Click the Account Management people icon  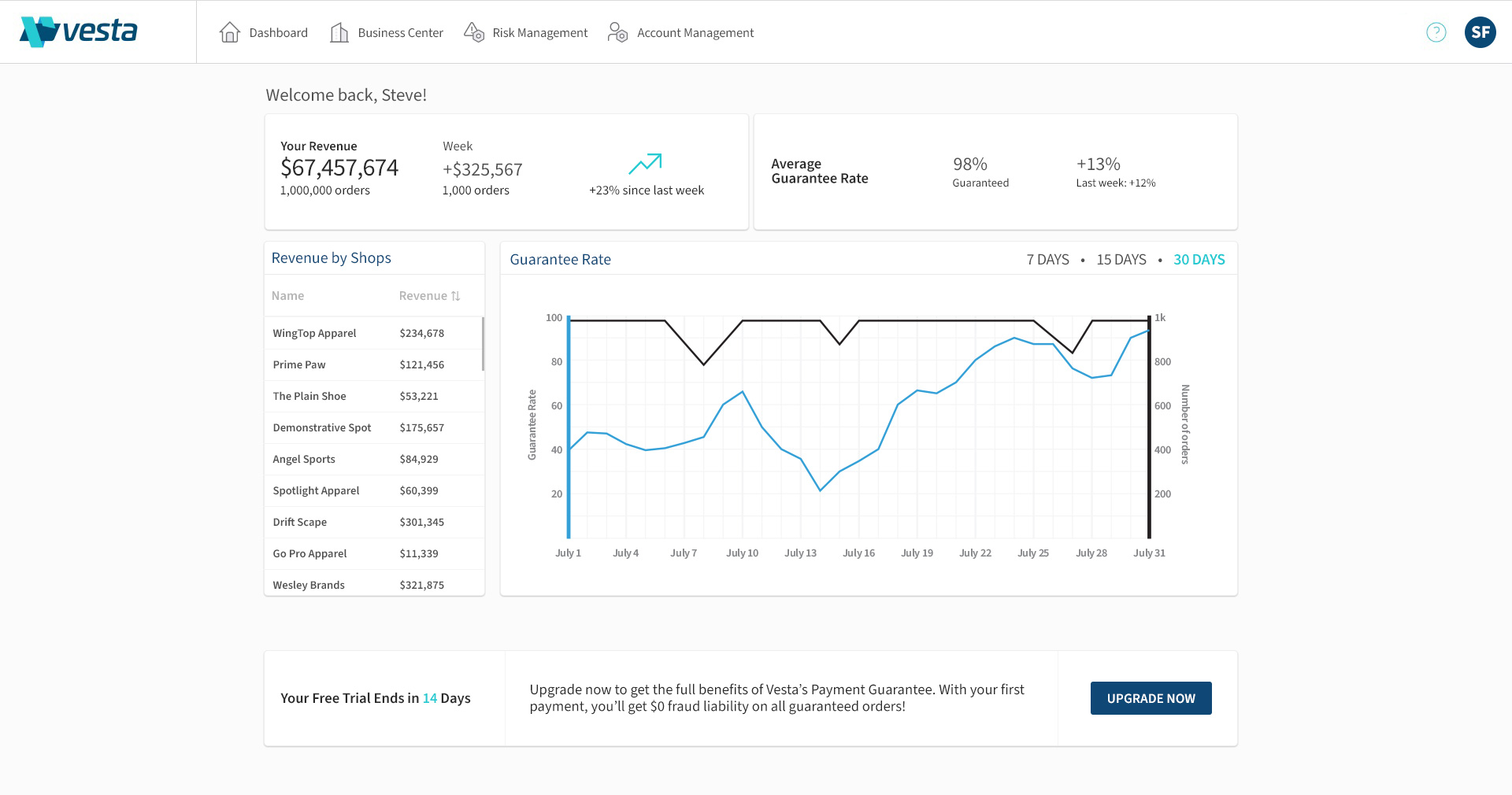click(617, 31)
